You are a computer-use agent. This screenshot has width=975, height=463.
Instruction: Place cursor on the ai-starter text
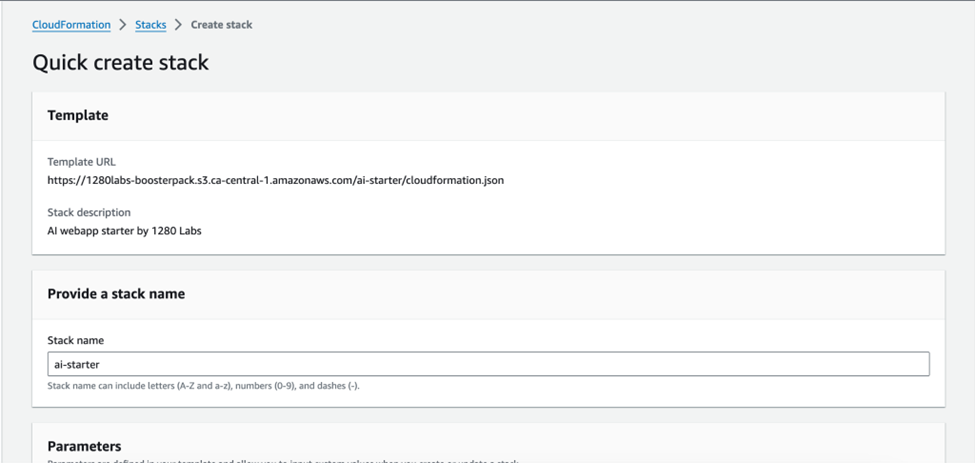tap(77, 364)
